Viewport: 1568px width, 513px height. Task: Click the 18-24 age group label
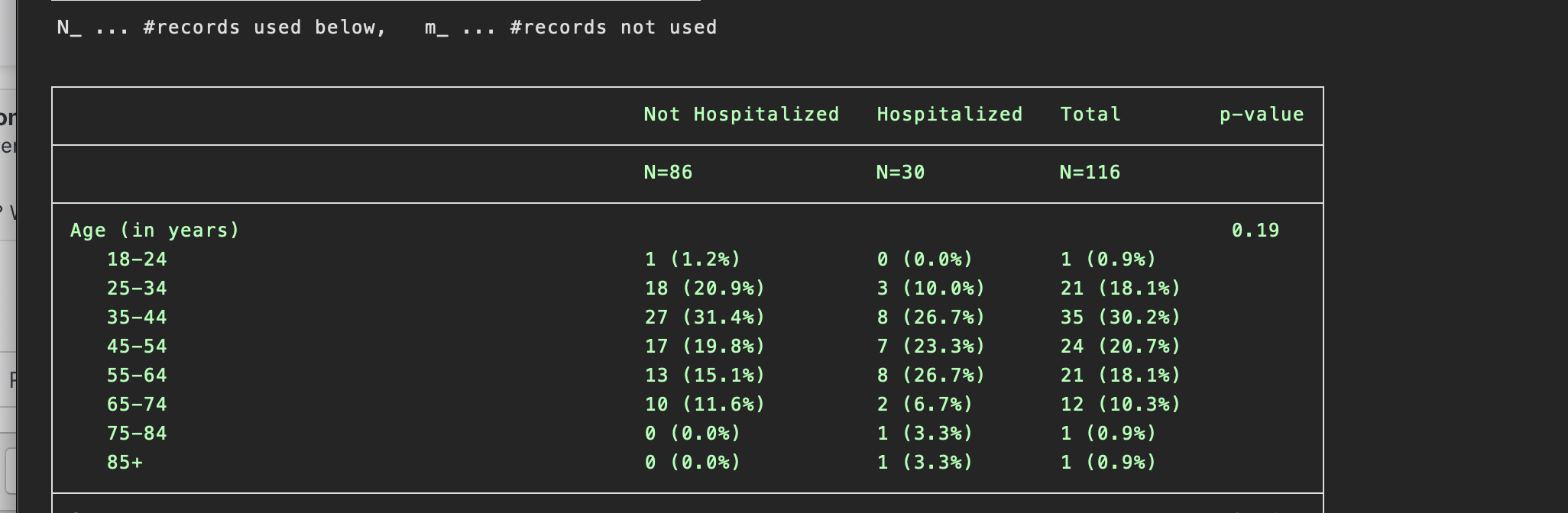[137, 260]
